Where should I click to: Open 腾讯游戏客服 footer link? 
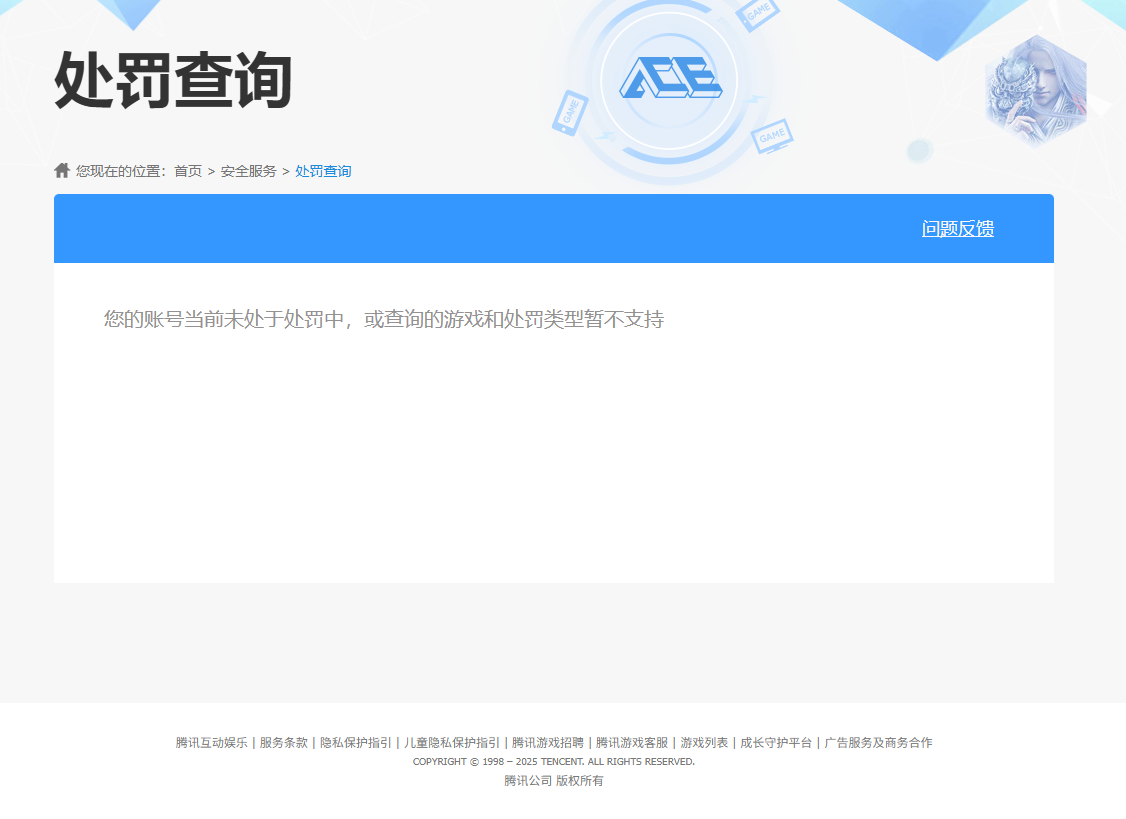(x=632, y=743)
